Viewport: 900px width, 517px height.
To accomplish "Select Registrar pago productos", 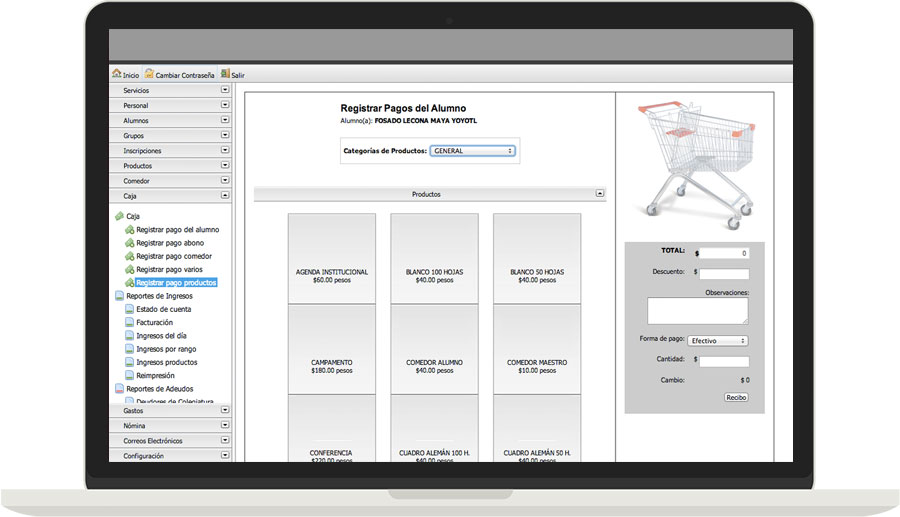I will point(176,282).
